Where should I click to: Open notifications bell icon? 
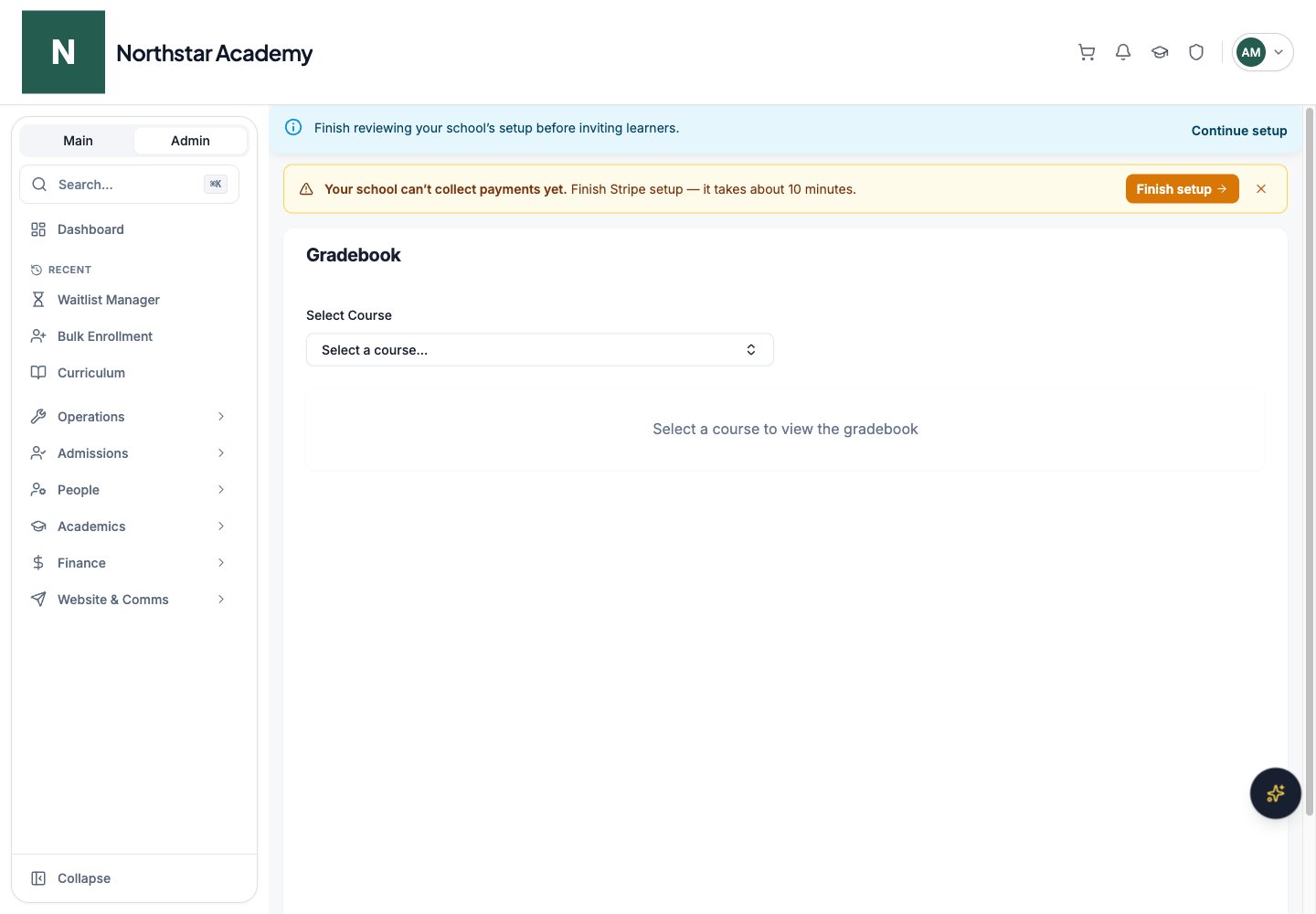[1123, 52]
